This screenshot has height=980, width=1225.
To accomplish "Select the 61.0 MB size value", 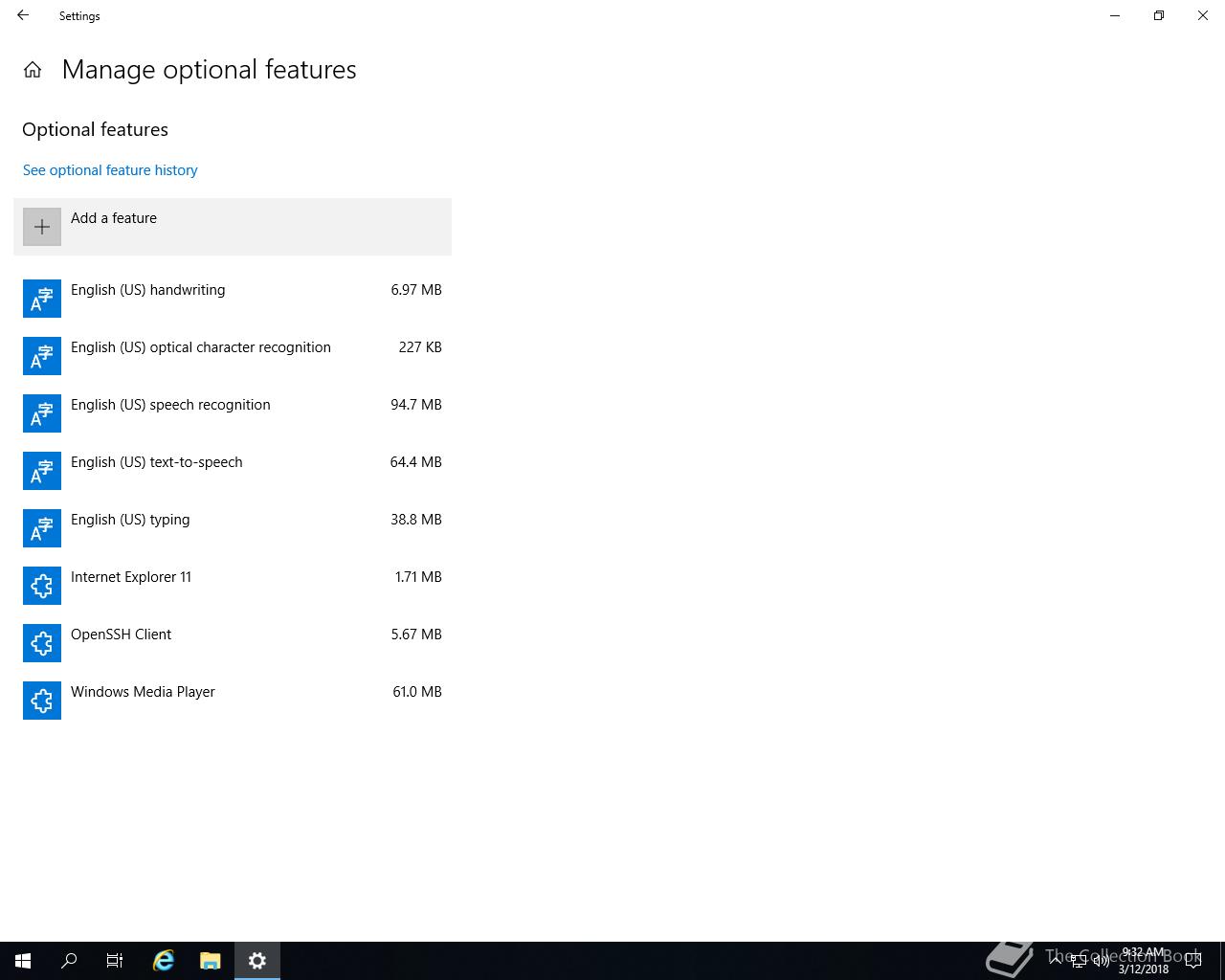I will [417, 692].
